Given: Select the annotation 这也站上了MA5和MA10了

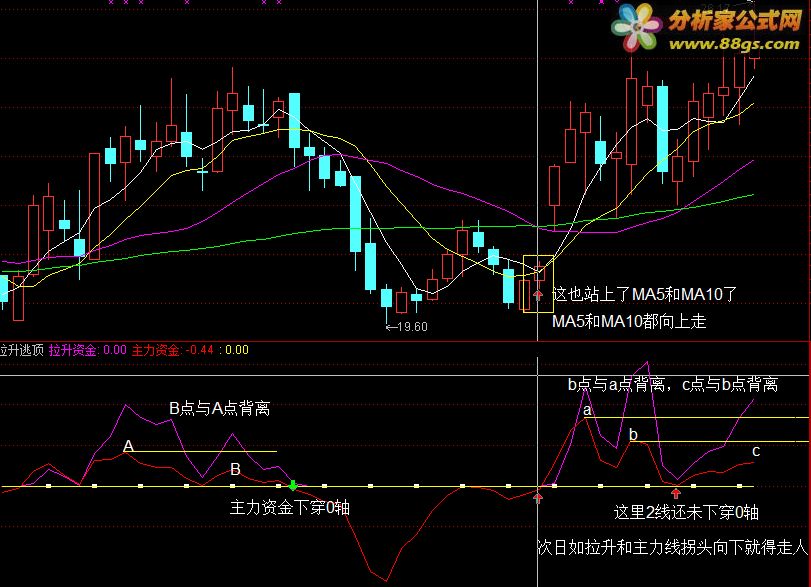Looking at the screenshot, I should pos(644,294).
